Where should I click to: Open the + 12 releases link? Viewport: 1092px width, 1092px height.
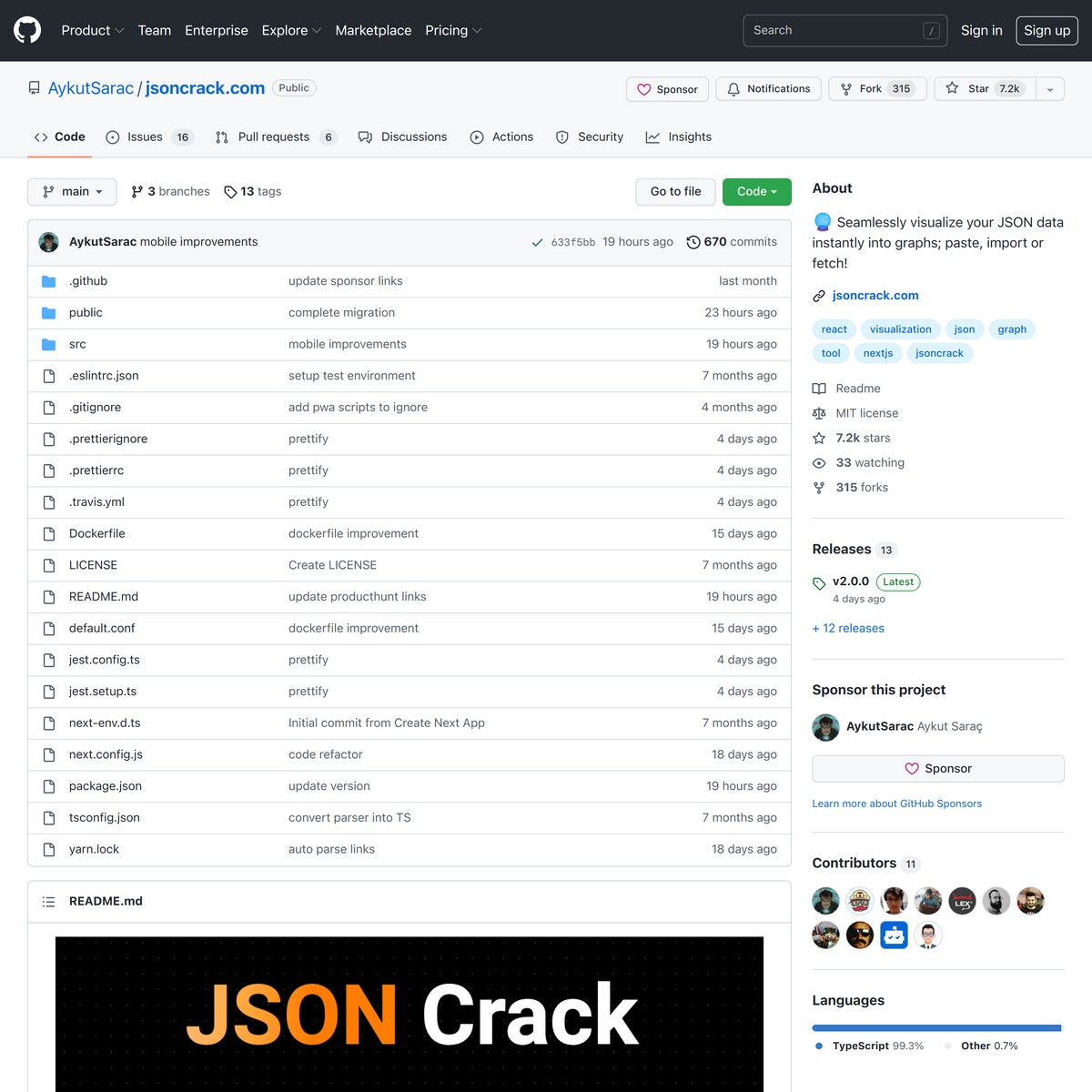(x=848, y=629)
